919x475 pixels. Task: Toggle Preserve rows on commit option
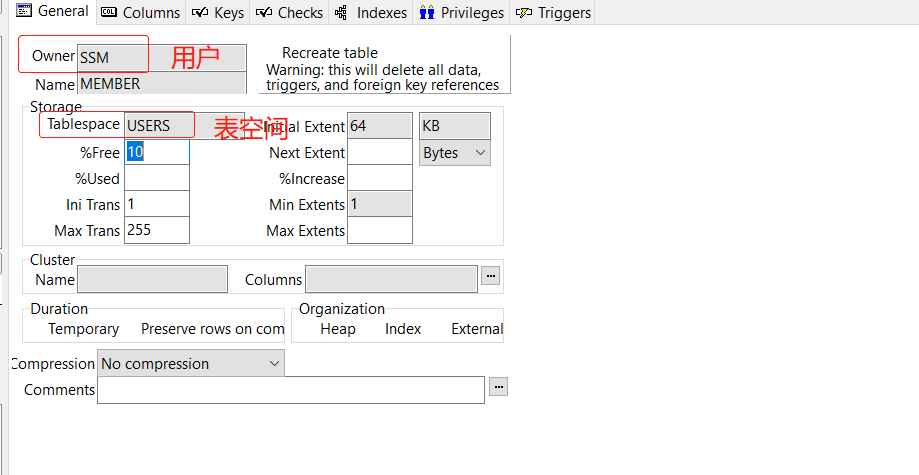pyautogui.click(x=212, y=329)
